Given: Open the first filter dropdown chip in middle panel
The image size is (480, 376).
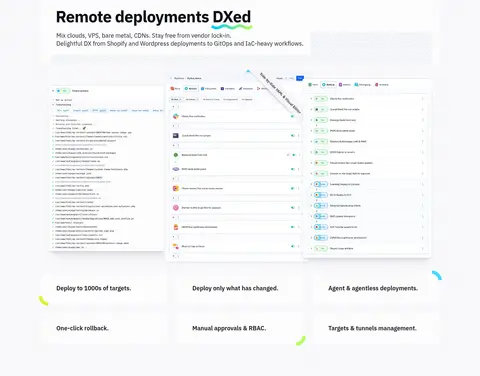Looking at the screenshot, I should [176, 99].
